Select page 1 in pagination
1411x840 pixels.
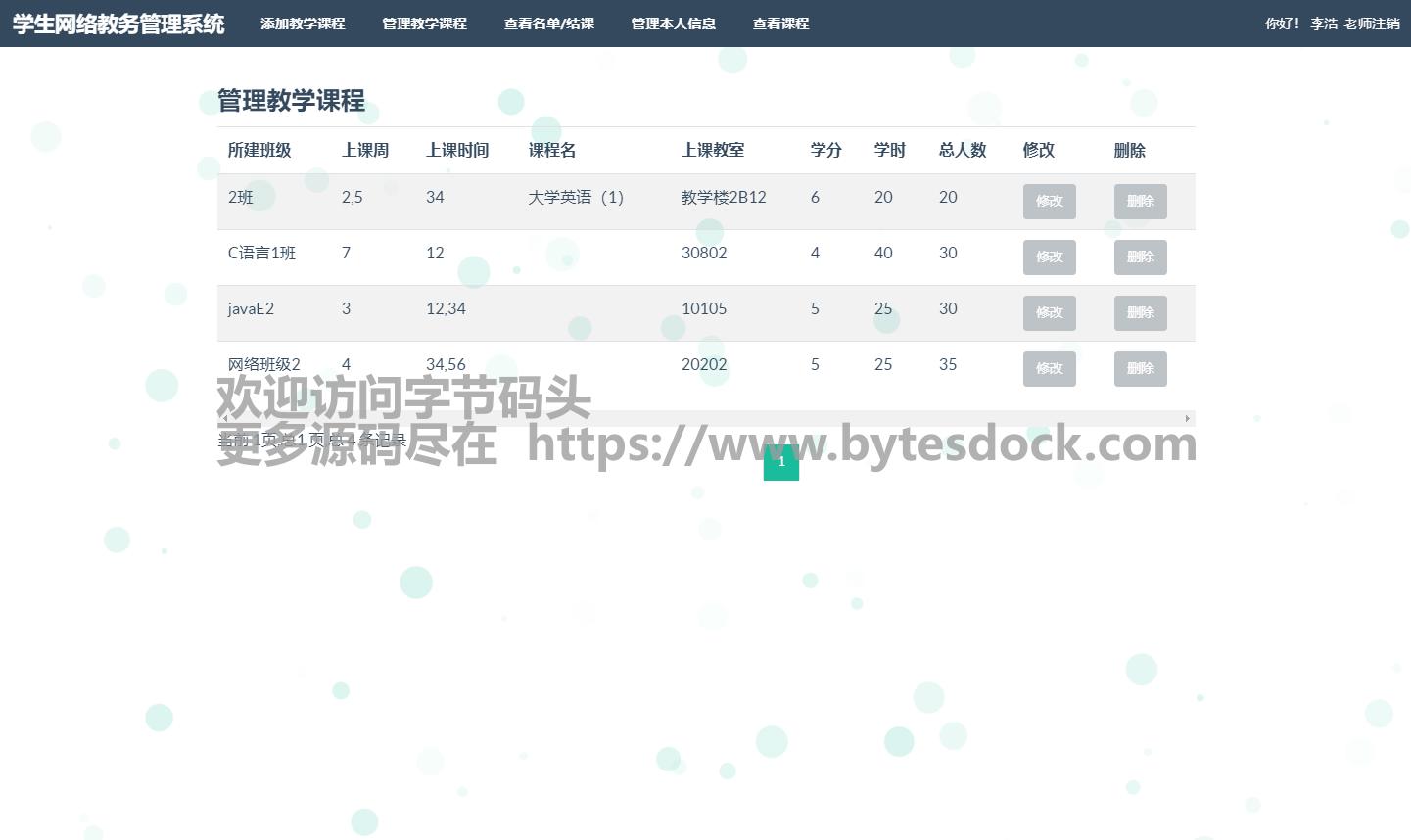(780, 462)
